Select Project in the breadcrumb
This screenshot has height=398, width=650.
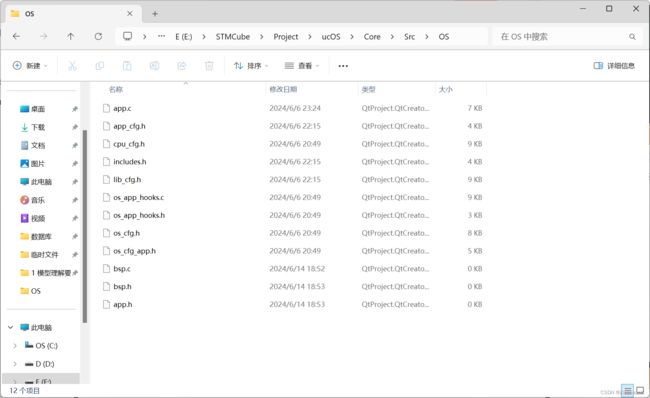pos(286,37)
